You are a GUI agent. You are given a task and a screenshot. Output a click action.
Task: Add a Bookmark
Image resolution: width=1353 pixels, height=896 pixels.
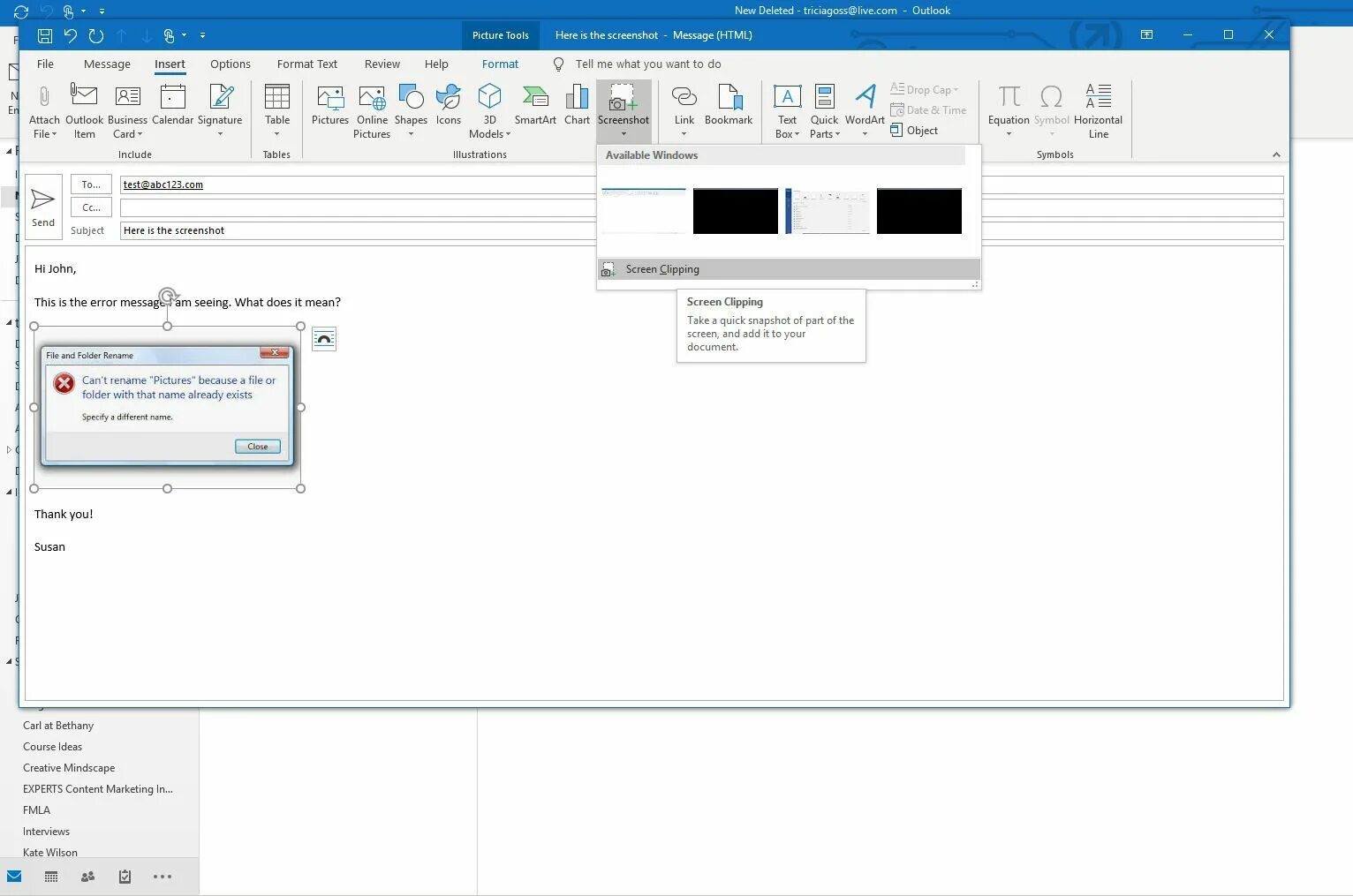click(x=729, y=106)
